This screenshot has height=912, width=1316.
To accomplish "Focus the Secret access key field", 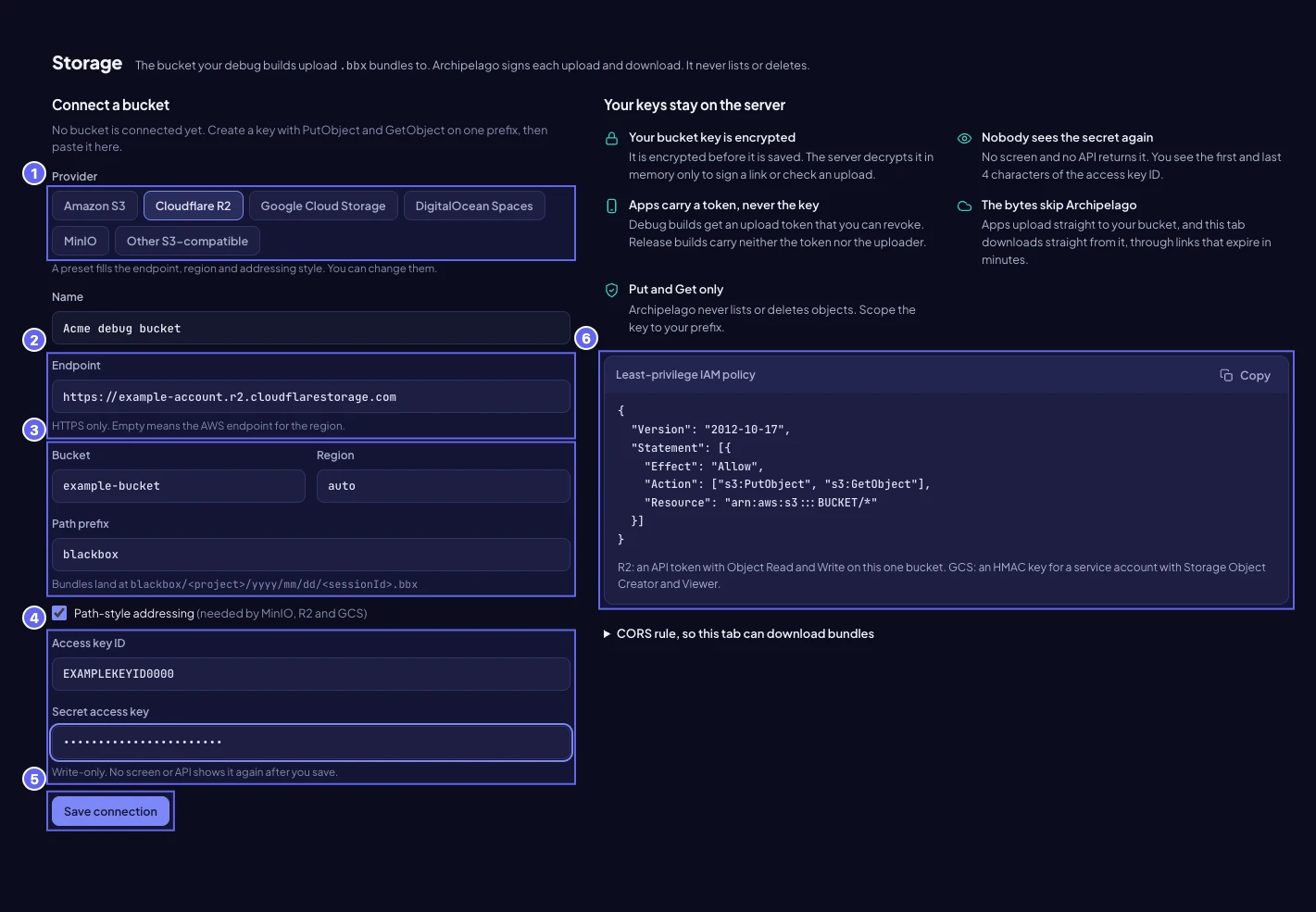I will (x=311, y=743).
